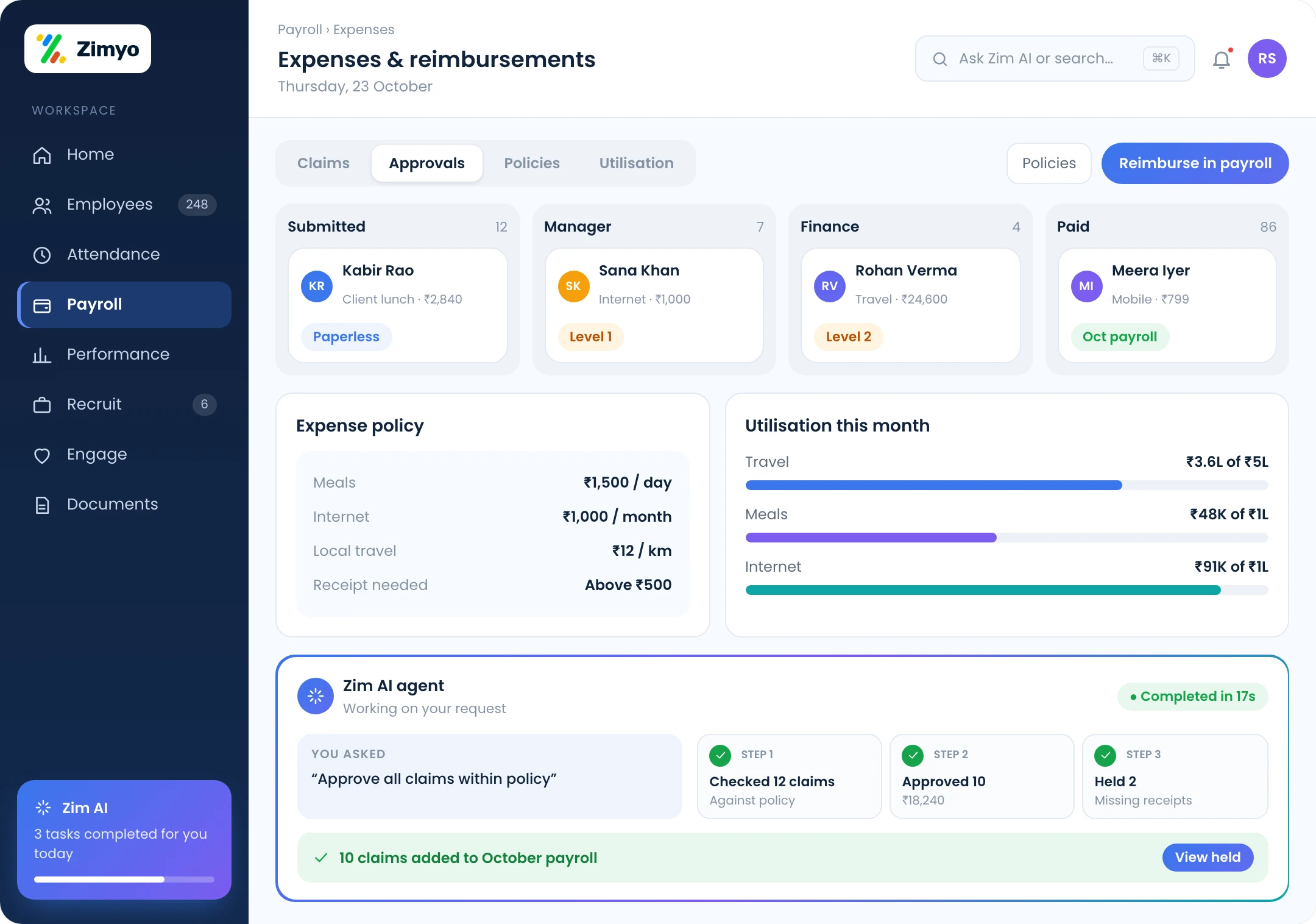Click the Paperless tag

(346, 337)
